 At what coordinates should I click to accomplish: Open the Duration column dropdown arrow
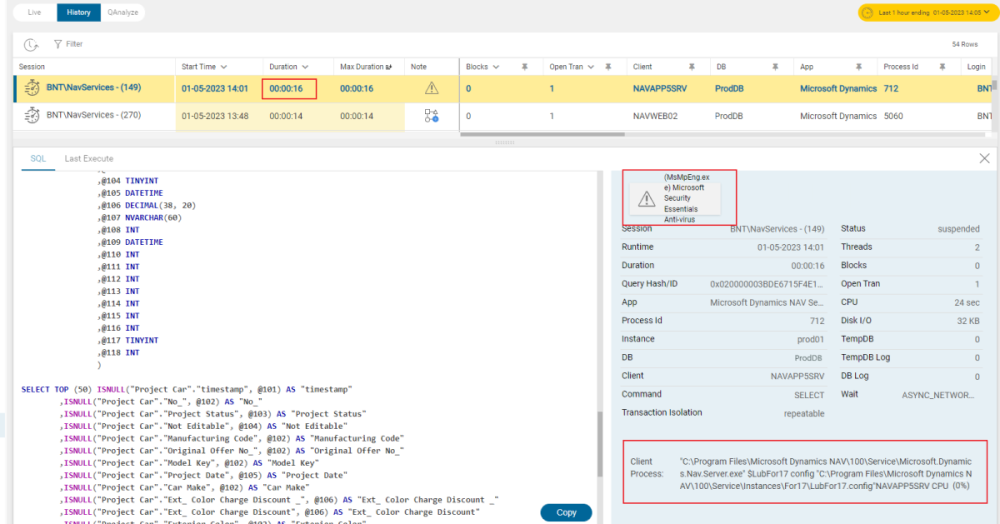pyautogui.click(x=305, y=67)
